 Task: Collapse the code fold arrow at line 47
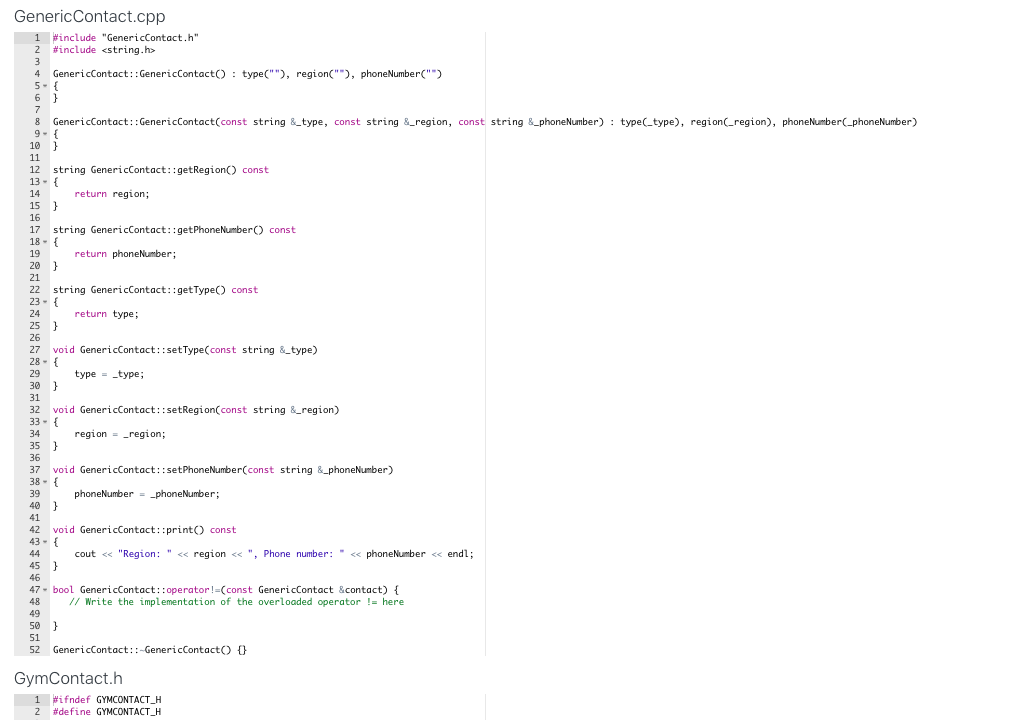pos(45,590)
